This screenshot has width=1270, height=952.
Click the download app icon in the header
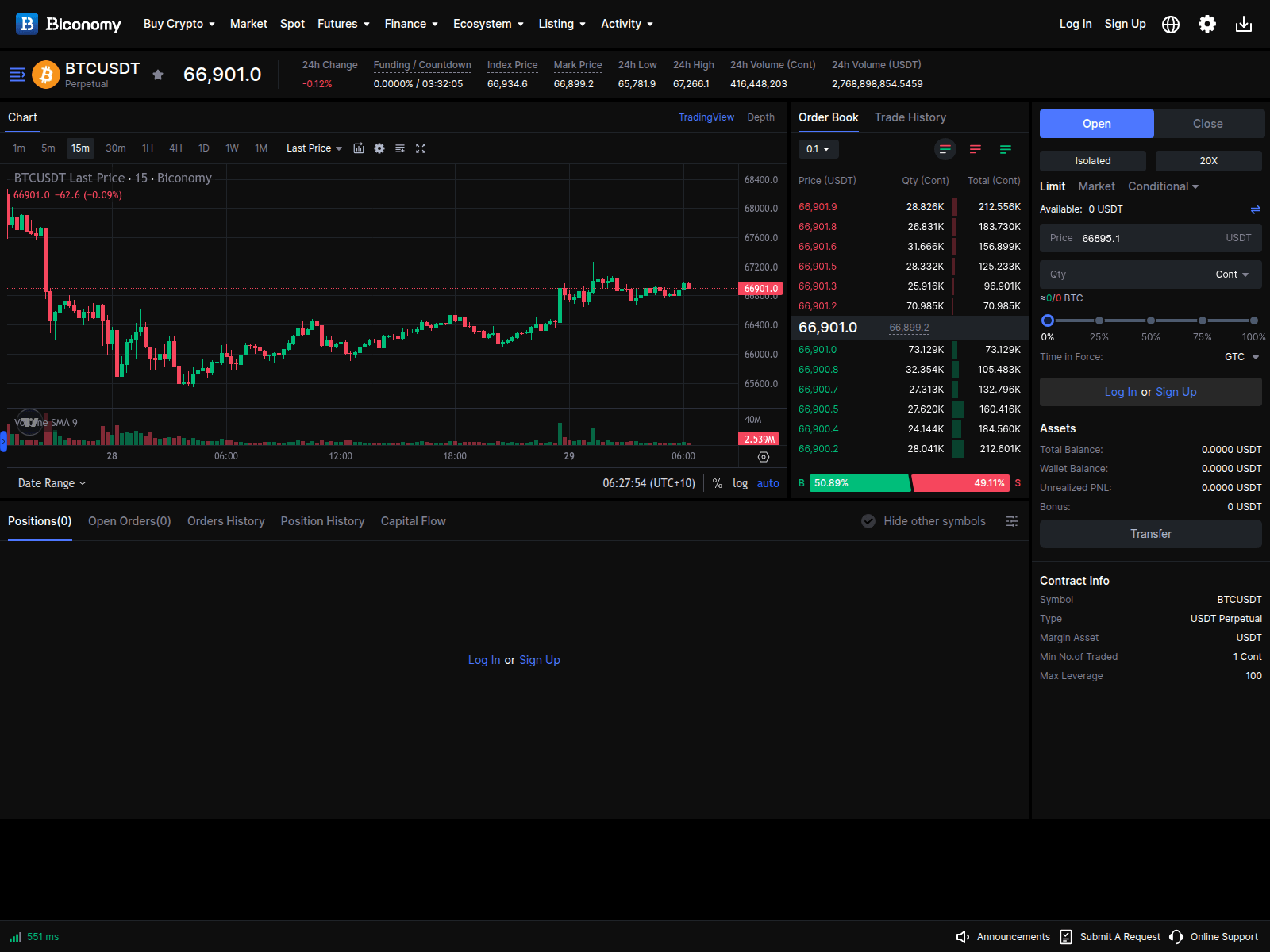1243,25
